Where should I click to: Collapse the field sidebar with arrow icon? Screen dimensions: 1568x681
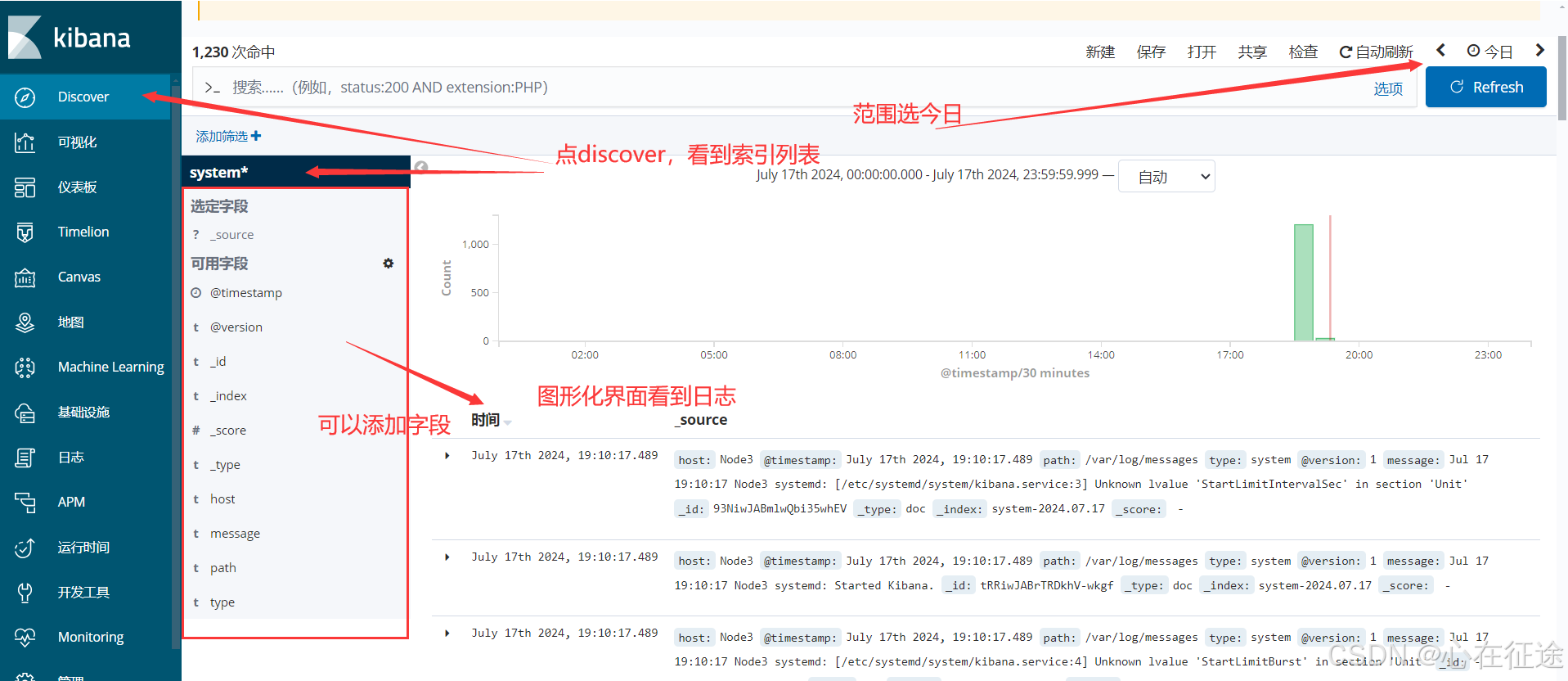[421, 167]
